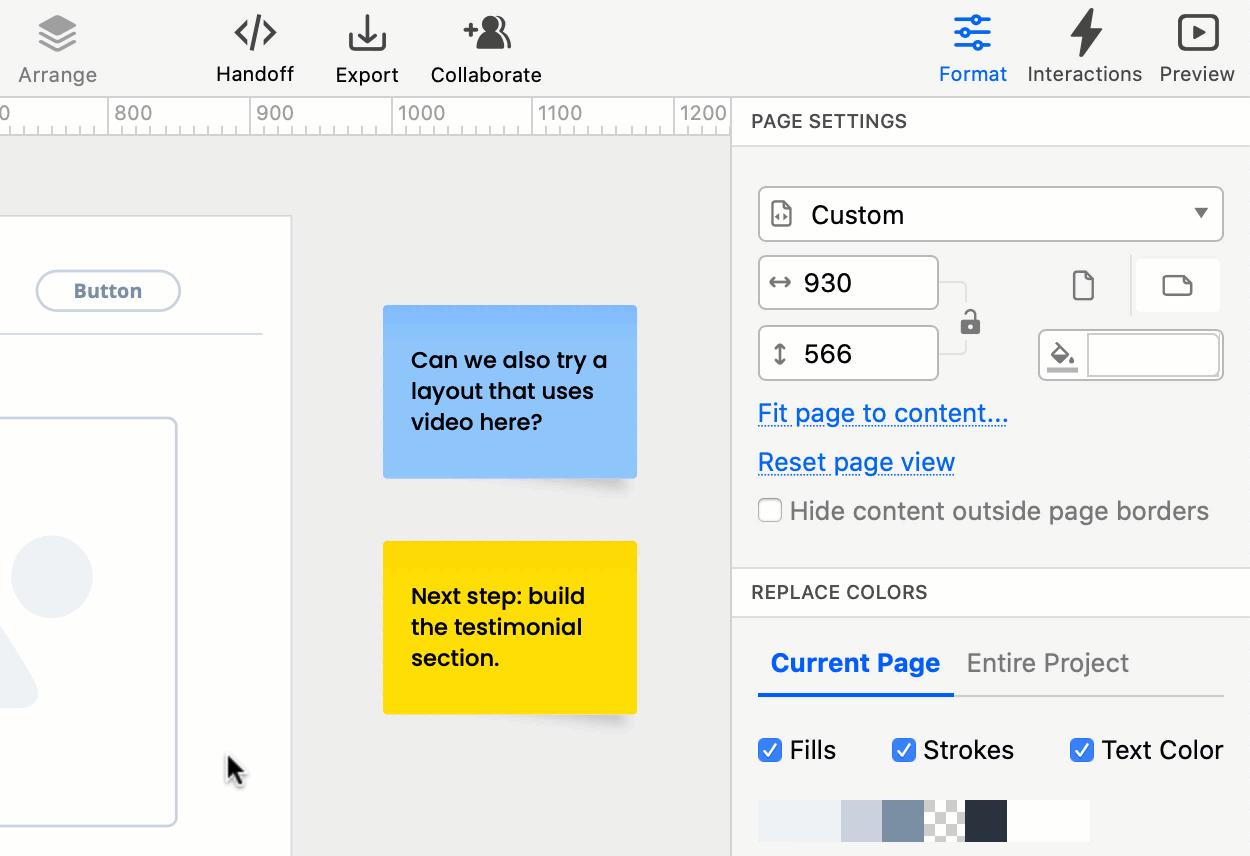Switch to the Entire Project tab
1250x856 pixels.
click(x=1047, y=663)
